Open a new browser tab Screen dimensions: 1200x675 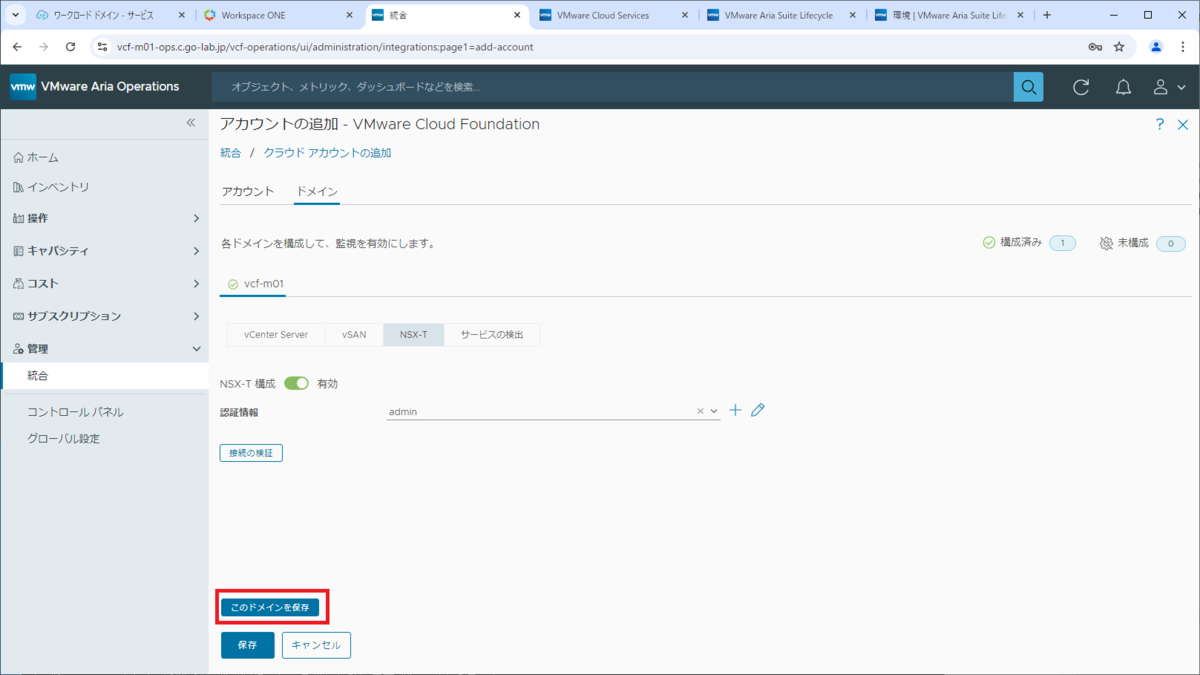[x=1047, y=15]
